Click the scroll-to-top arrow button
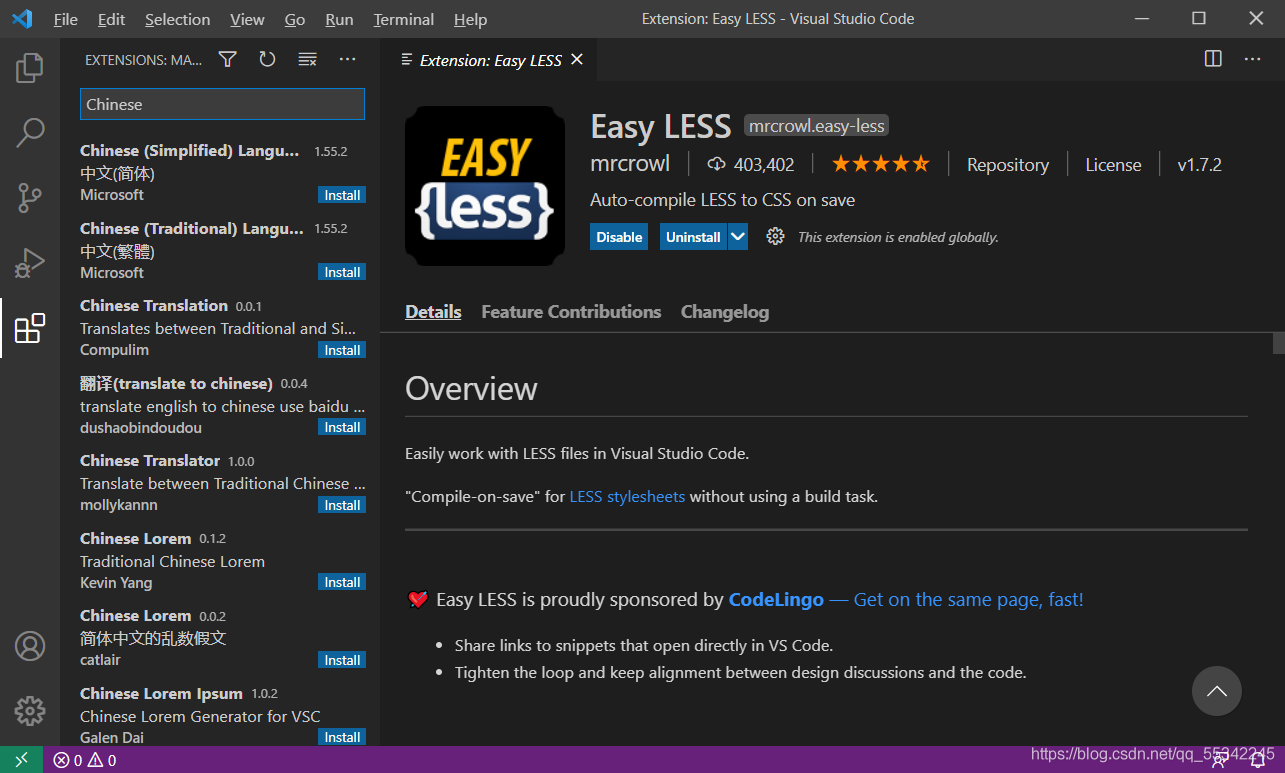Screen dimensions: 1285x773 coord(1217,691)
